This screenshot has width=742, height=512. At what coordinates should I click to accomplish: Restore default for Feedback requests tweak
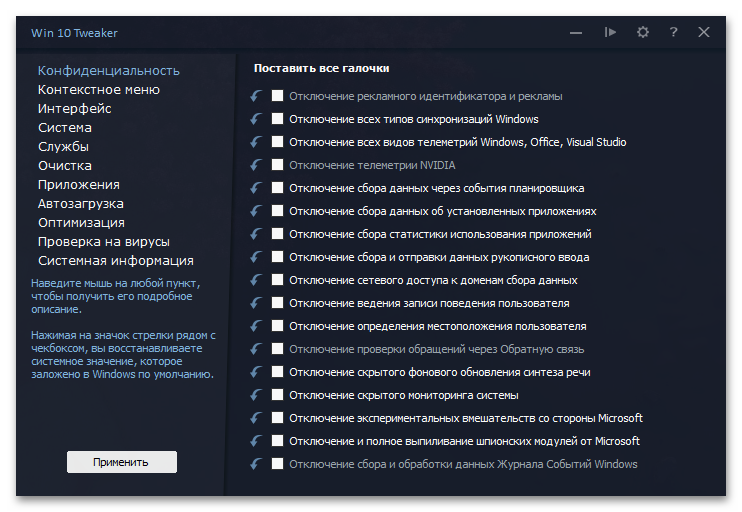(x=256, y=349)
